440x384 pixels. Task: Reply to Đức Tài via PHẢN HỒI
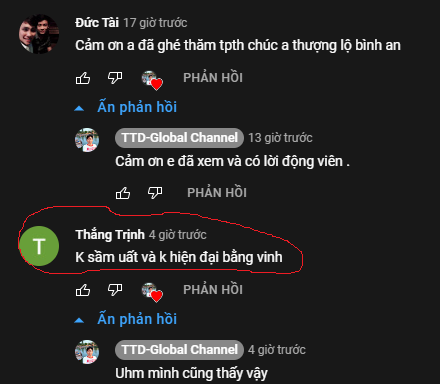[213, 78]
